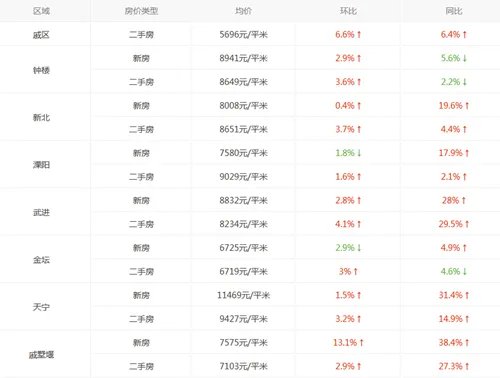Click the 0.4% 环比 value

pos(348,105)
